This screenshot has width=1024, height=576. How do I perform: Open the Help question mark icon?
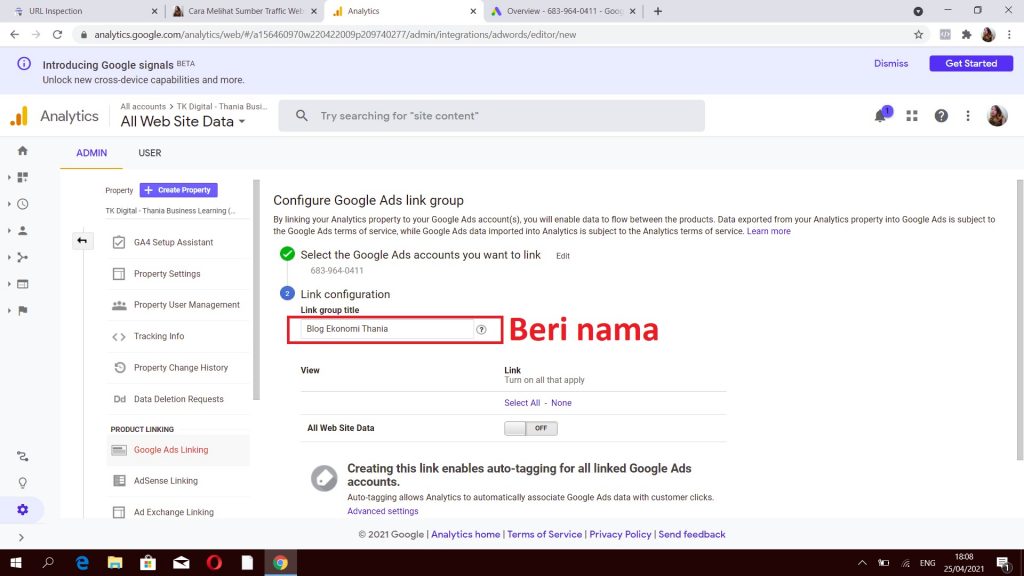[x=941, y=116]
